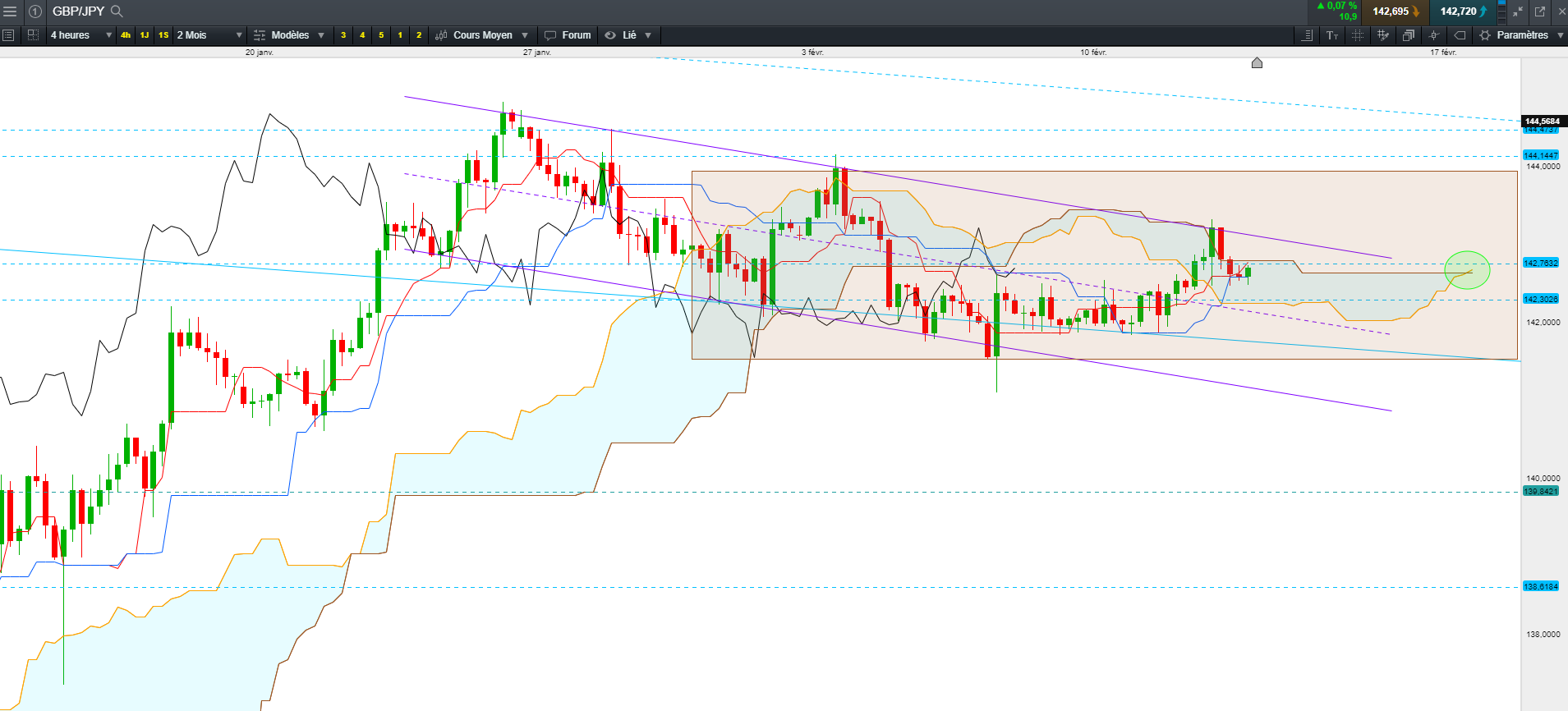Select the 1J timeframe shortcut
This screenshot has height=711, width=1568.
pos(145,35)
